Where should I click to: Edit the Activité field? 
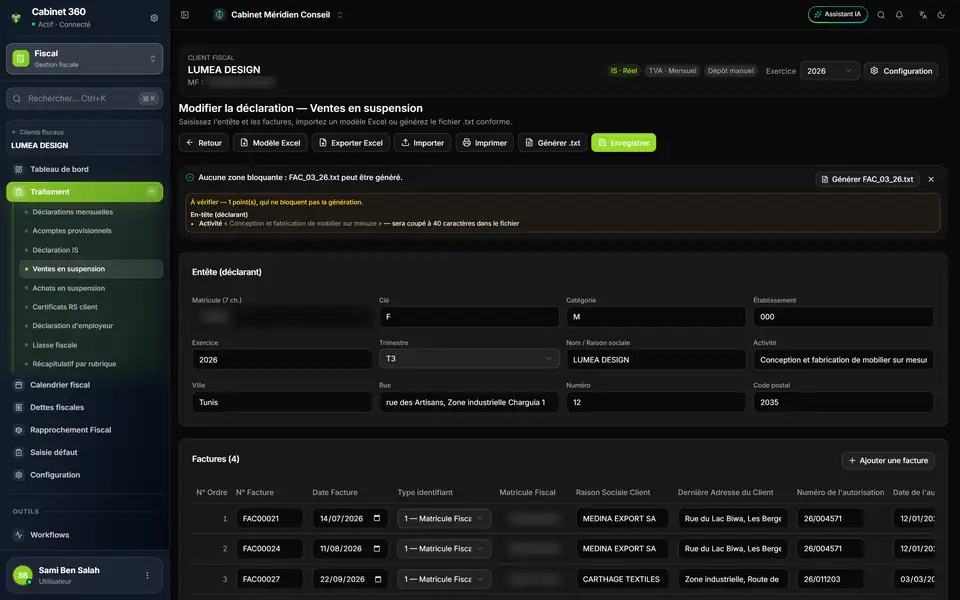coord(843,359)
